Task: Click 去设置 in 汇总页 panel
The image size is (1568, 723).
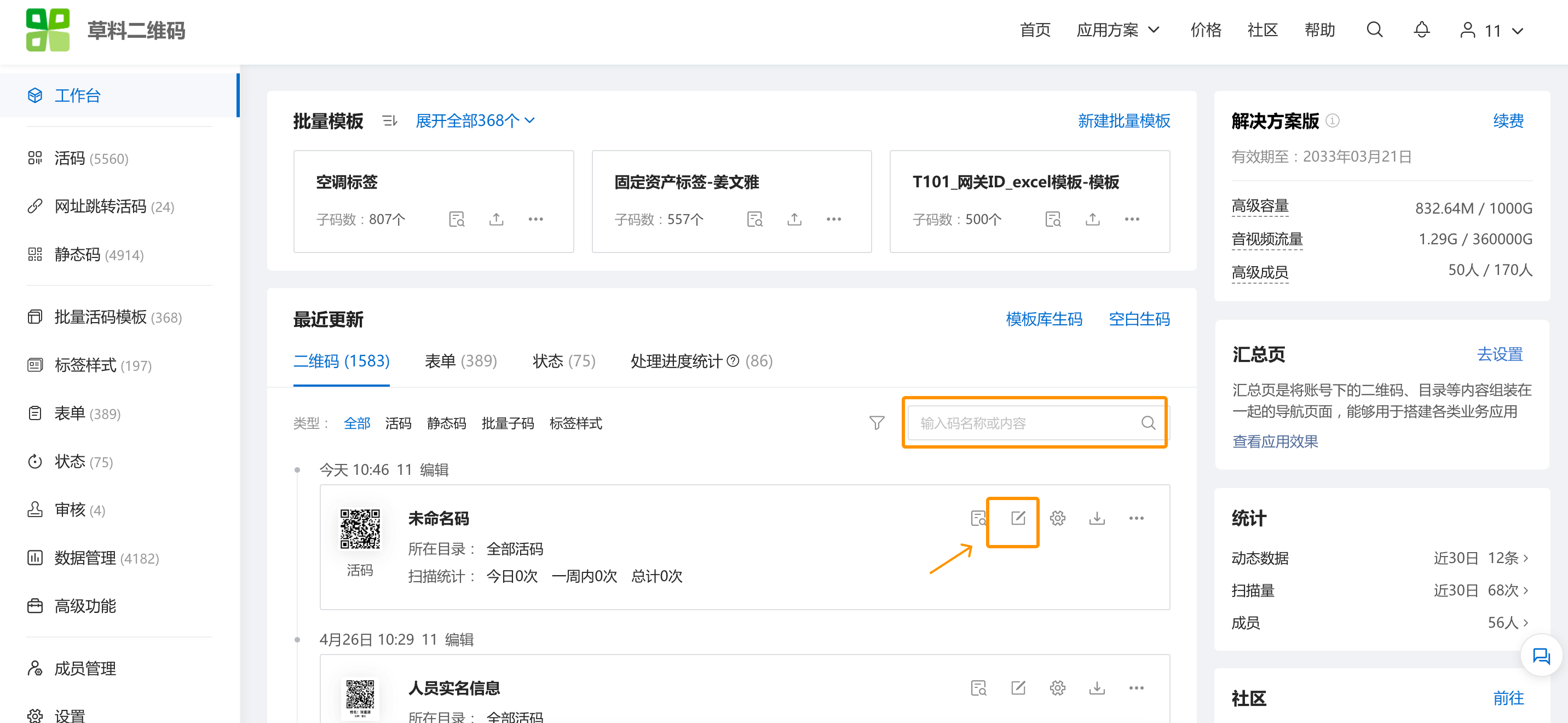Action: (x=1500, y=354)
